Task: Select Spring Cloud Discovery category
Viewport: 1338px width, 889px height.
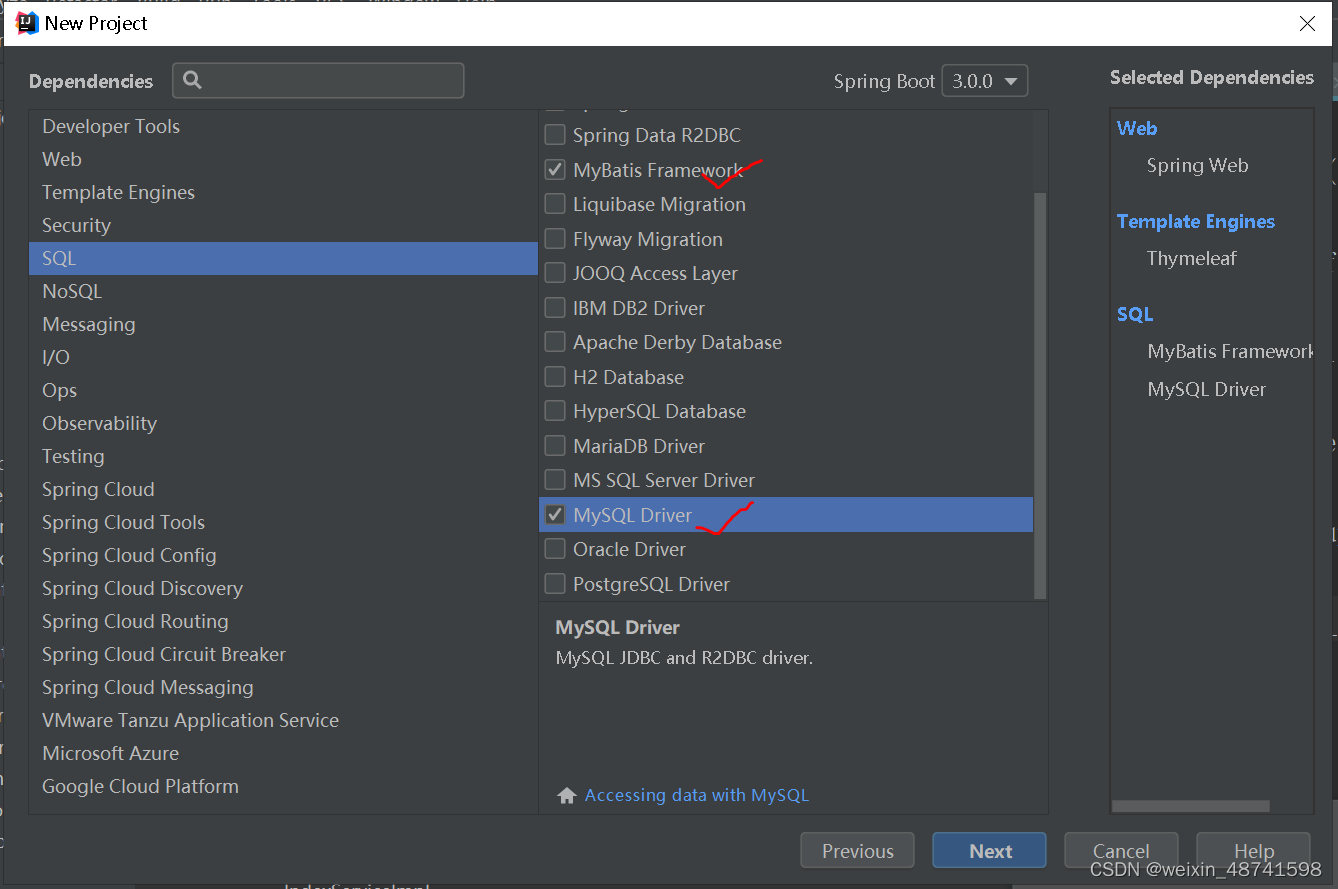Action: coord(283,588)
